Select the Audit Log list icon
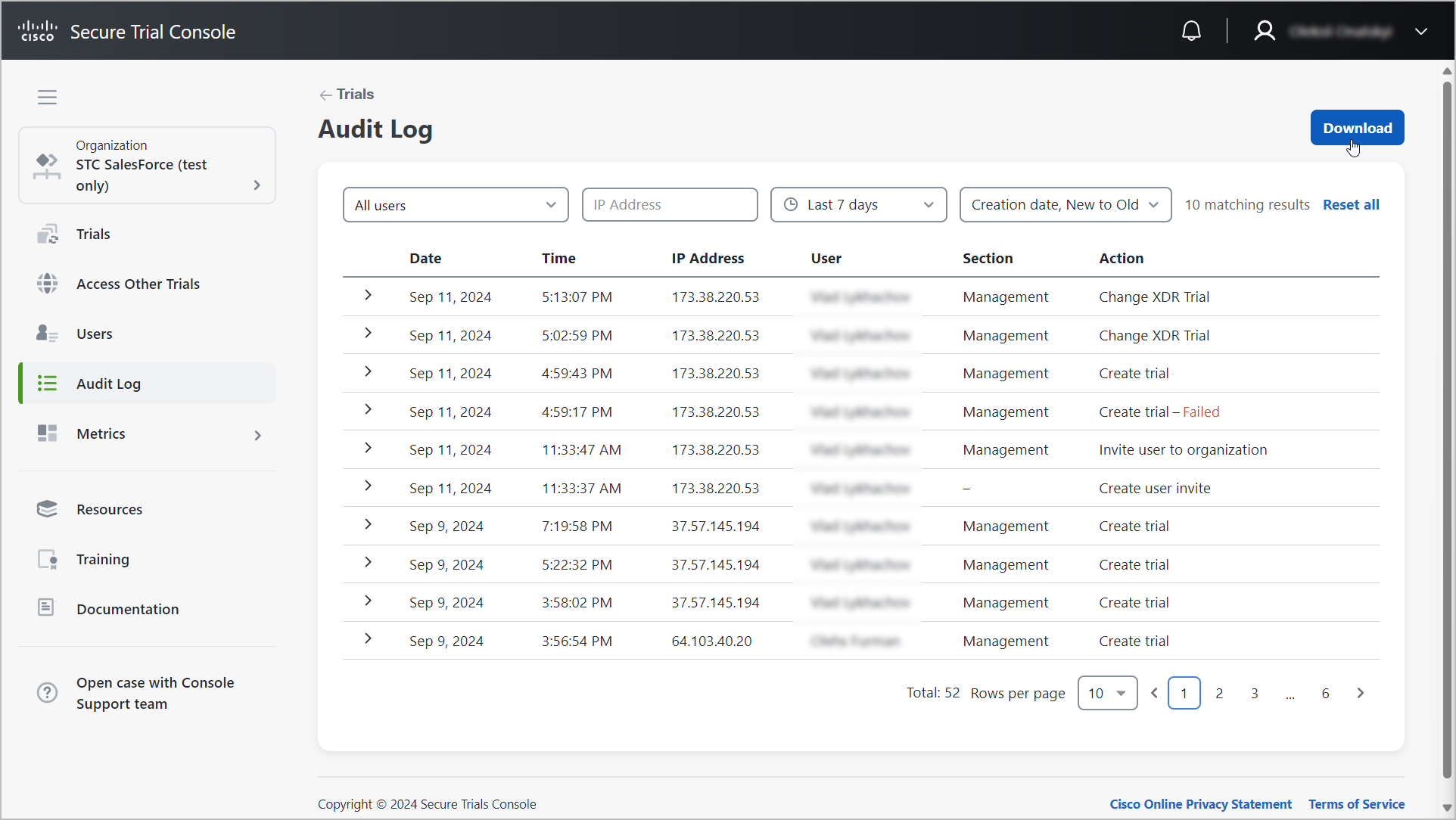The width and height of the screenshot is (1456, 820). pyautogui.click(x=47, y=384)
